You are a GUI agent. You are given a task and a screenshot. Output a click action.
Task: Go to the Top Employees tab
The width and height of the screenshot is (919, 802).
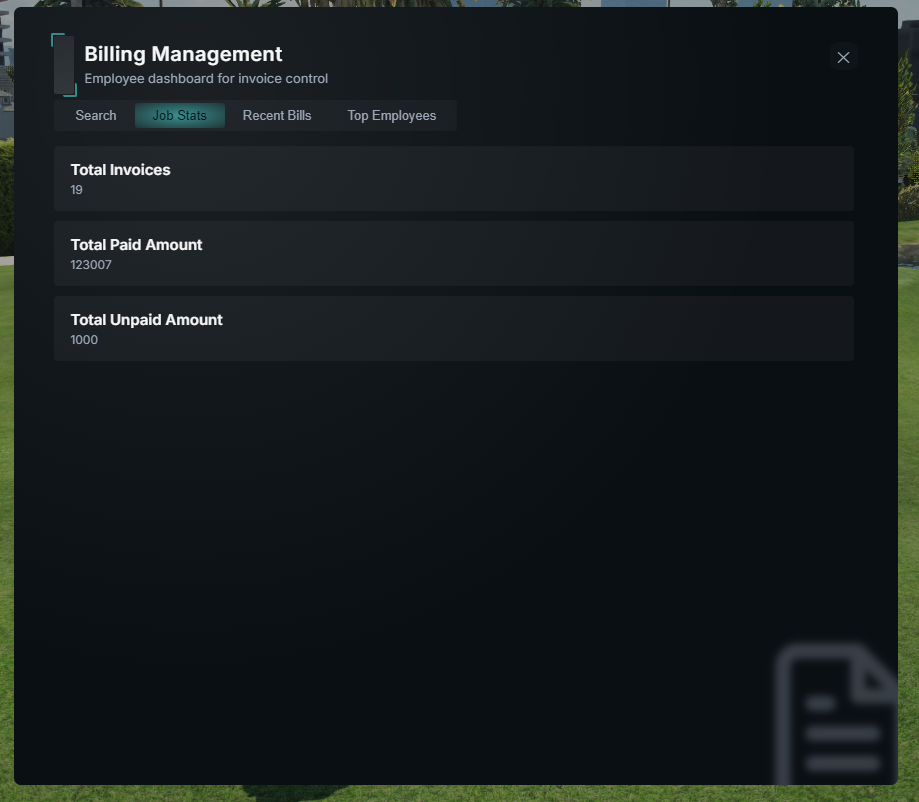392,115
